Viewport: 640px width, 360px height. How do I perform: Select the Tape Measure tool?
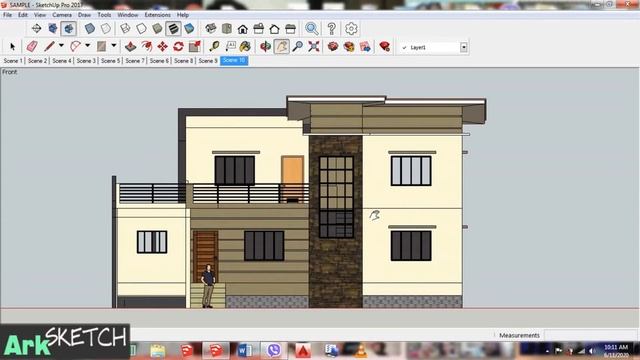pos(214,47)
